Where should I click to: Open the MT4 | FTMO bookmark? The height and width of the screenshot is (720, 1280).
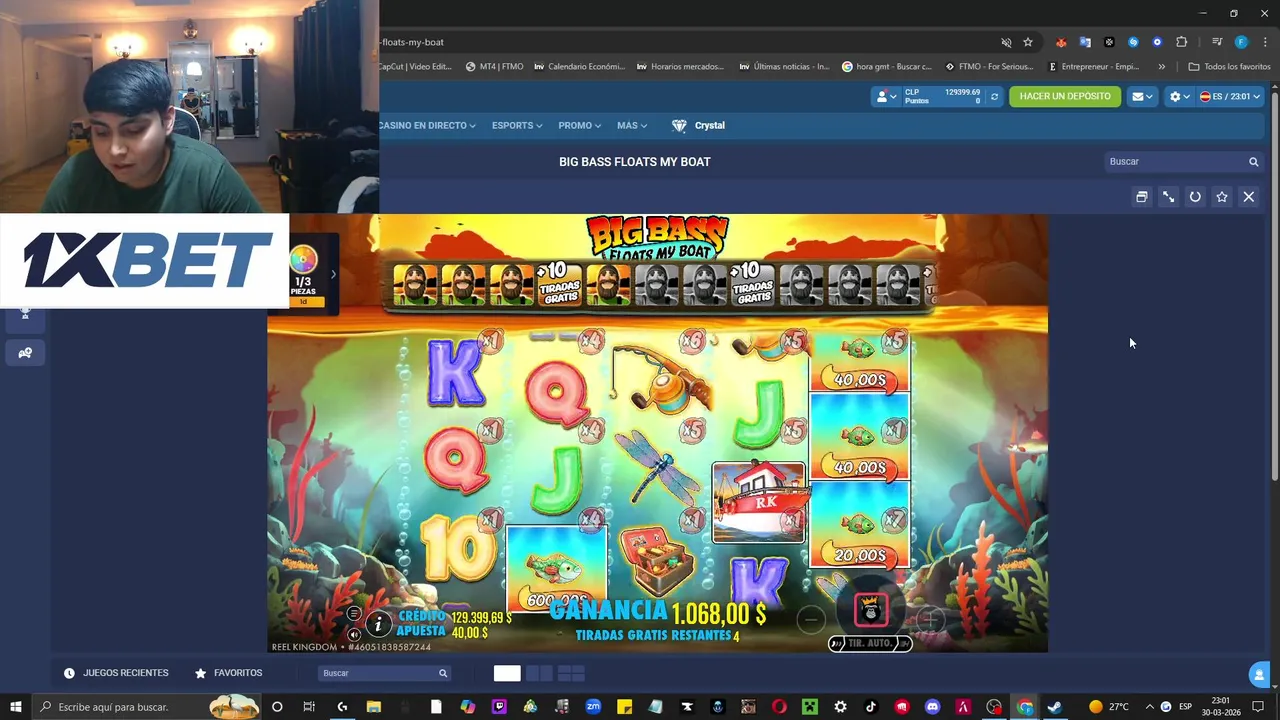tap(495, 67)
